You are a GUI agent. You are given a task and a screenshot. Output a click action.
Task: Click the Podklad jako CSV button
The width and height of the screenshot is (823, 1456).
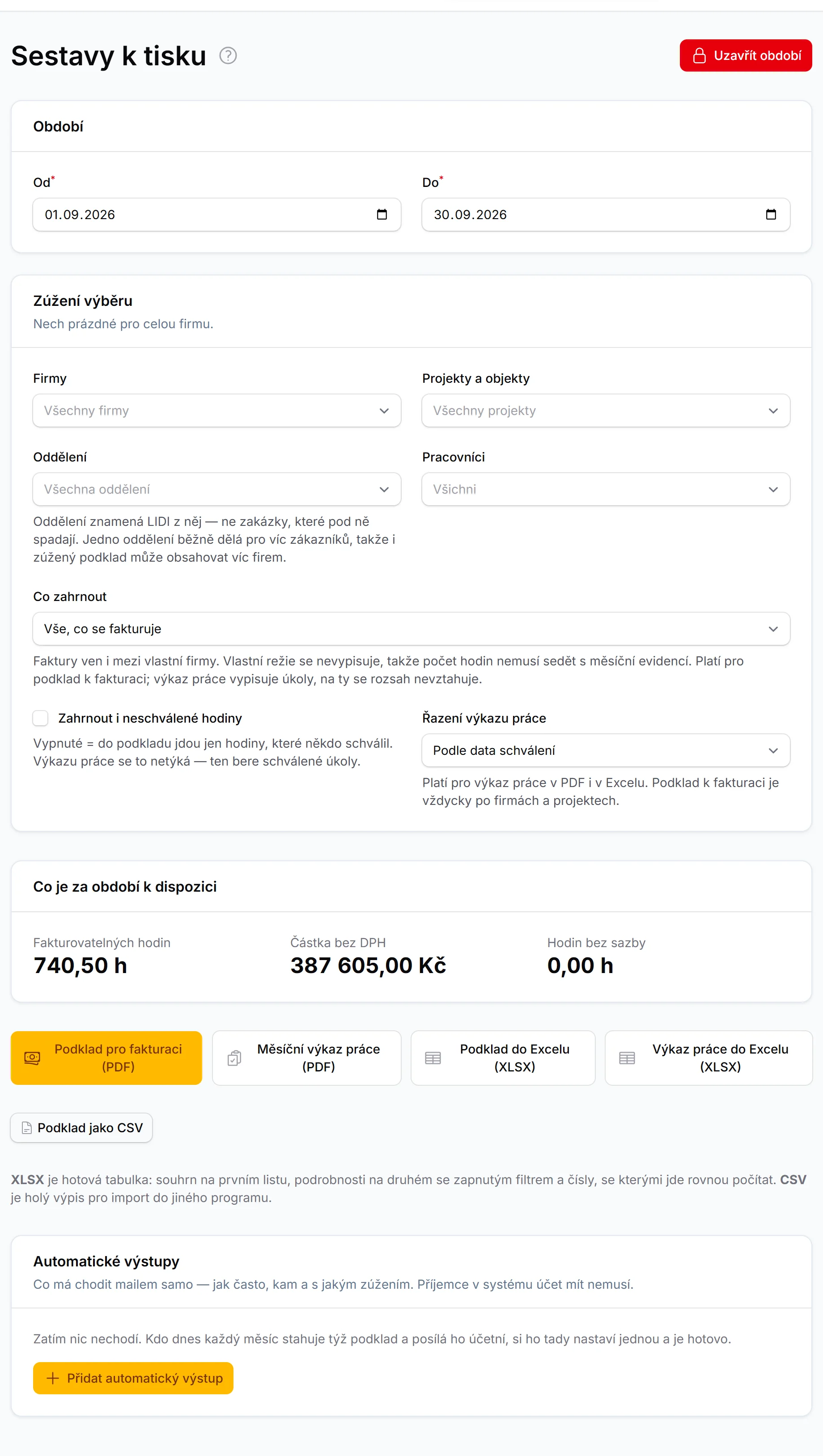click(81, 1128)
